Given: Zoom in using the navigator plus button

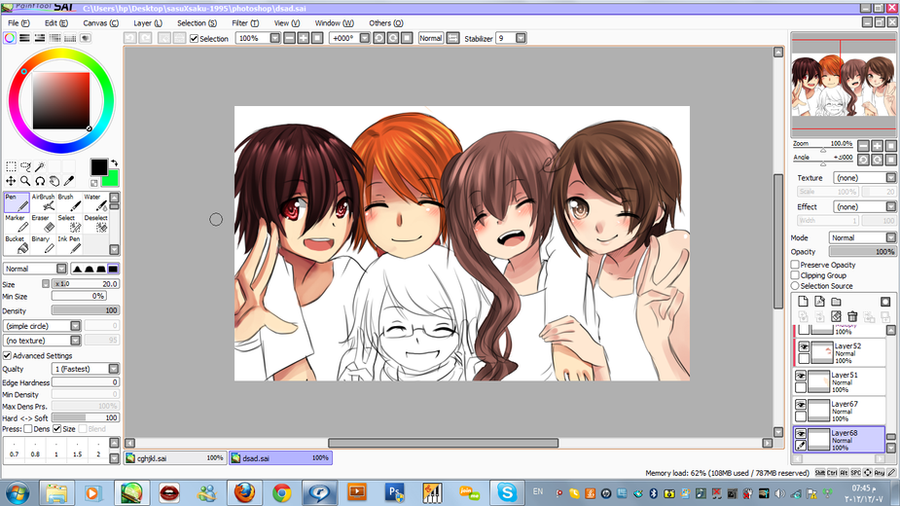Looking at the screenshot, I should 877,146.
